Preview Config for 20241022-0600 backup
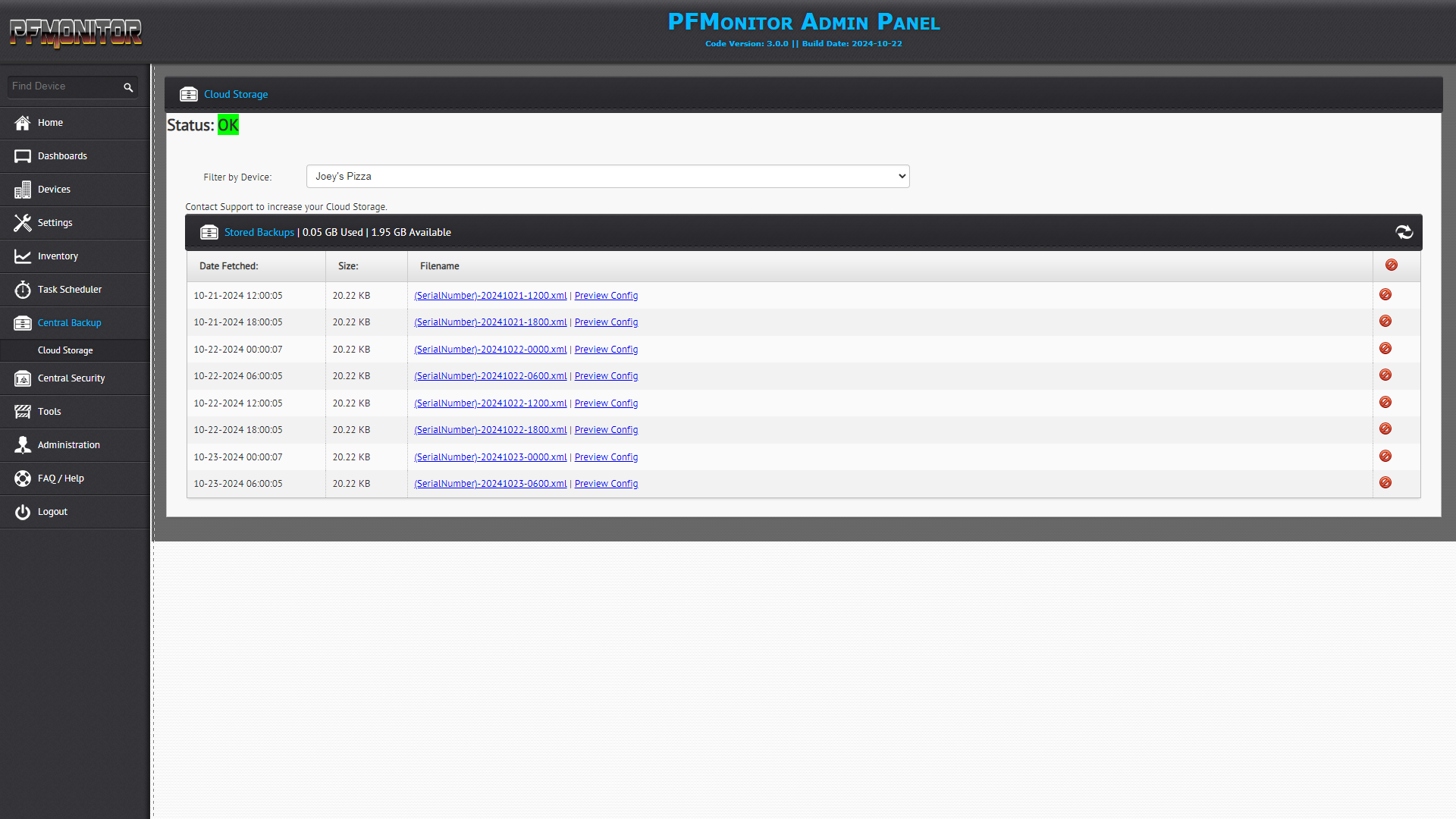This screenshot has width=1456, height=819. 606,376
